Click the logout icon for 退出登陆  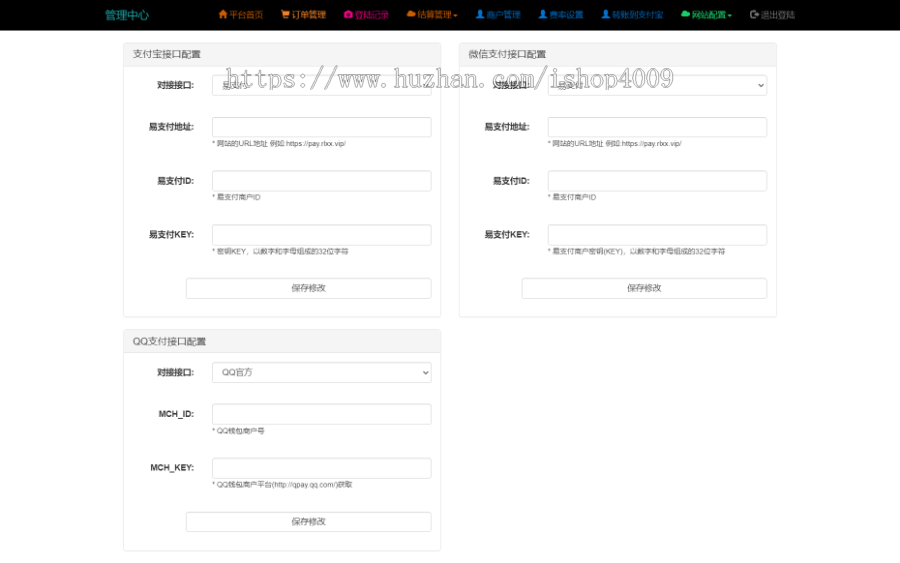[x=754, y=14]
